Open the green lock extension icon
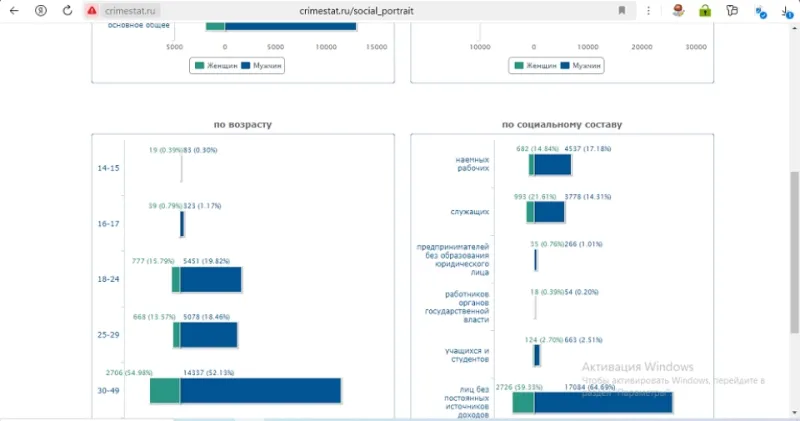 coord(705,11)
